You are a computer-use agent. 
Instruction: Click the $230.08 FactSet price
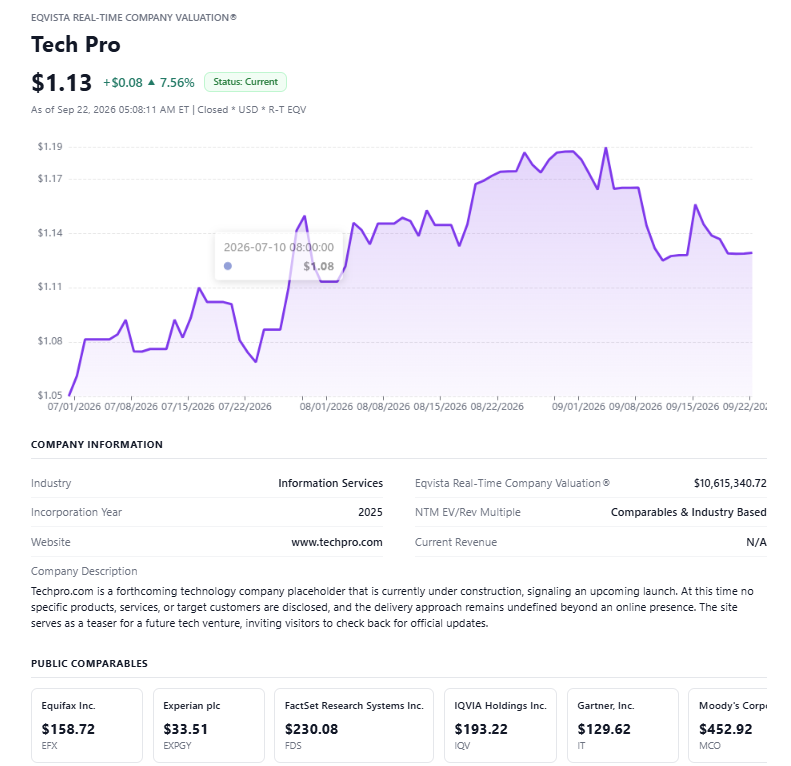[311, 729]
